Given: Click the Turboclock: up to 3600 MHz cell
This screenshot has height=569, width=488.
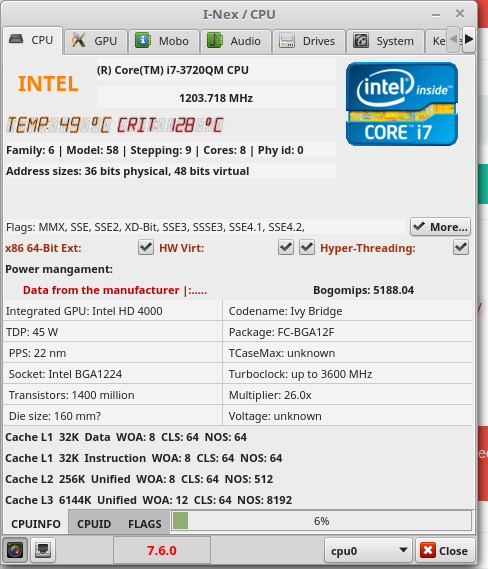Looking at the screenshot, I should click(x=348, y=374).
